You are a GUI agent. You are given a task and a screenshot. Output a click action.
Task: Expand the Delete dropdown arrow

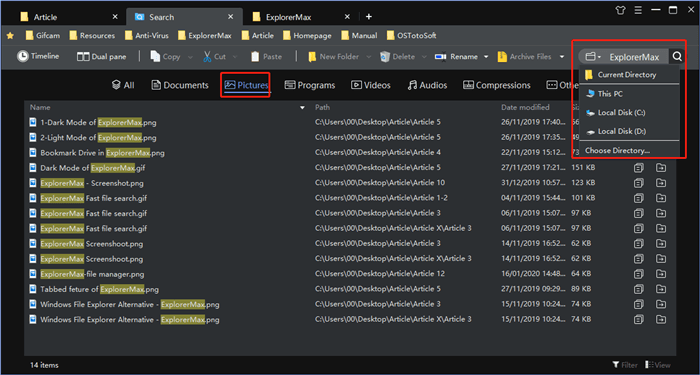424,57
